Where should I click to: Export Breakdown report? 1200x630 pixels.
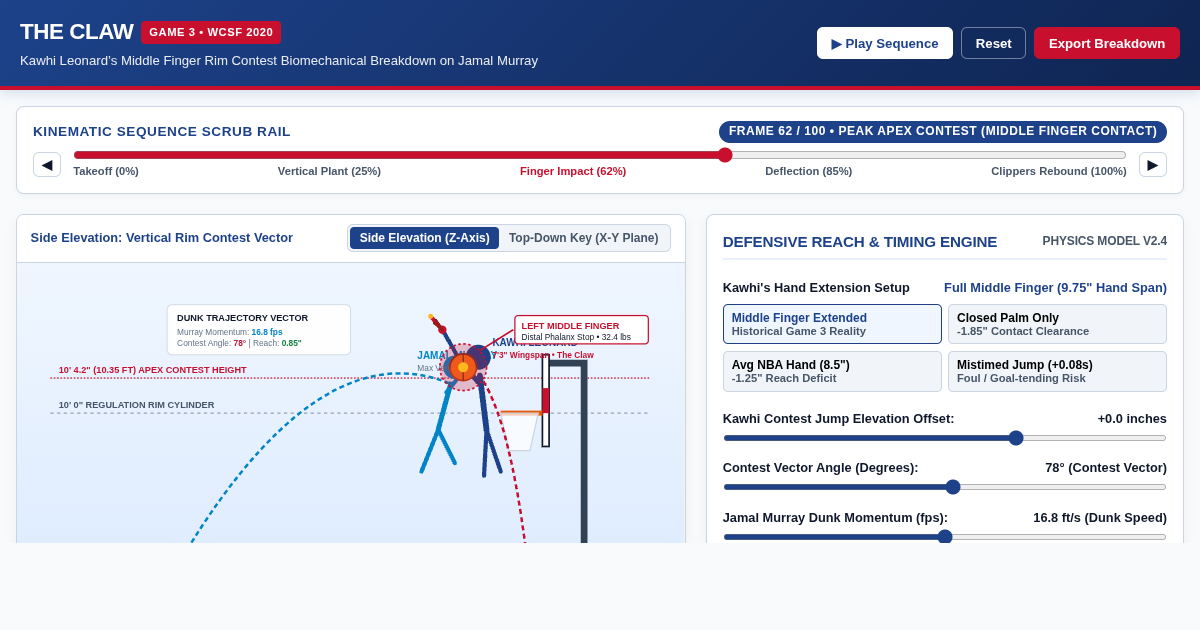pyautogui.click(x=1107, y=43)
